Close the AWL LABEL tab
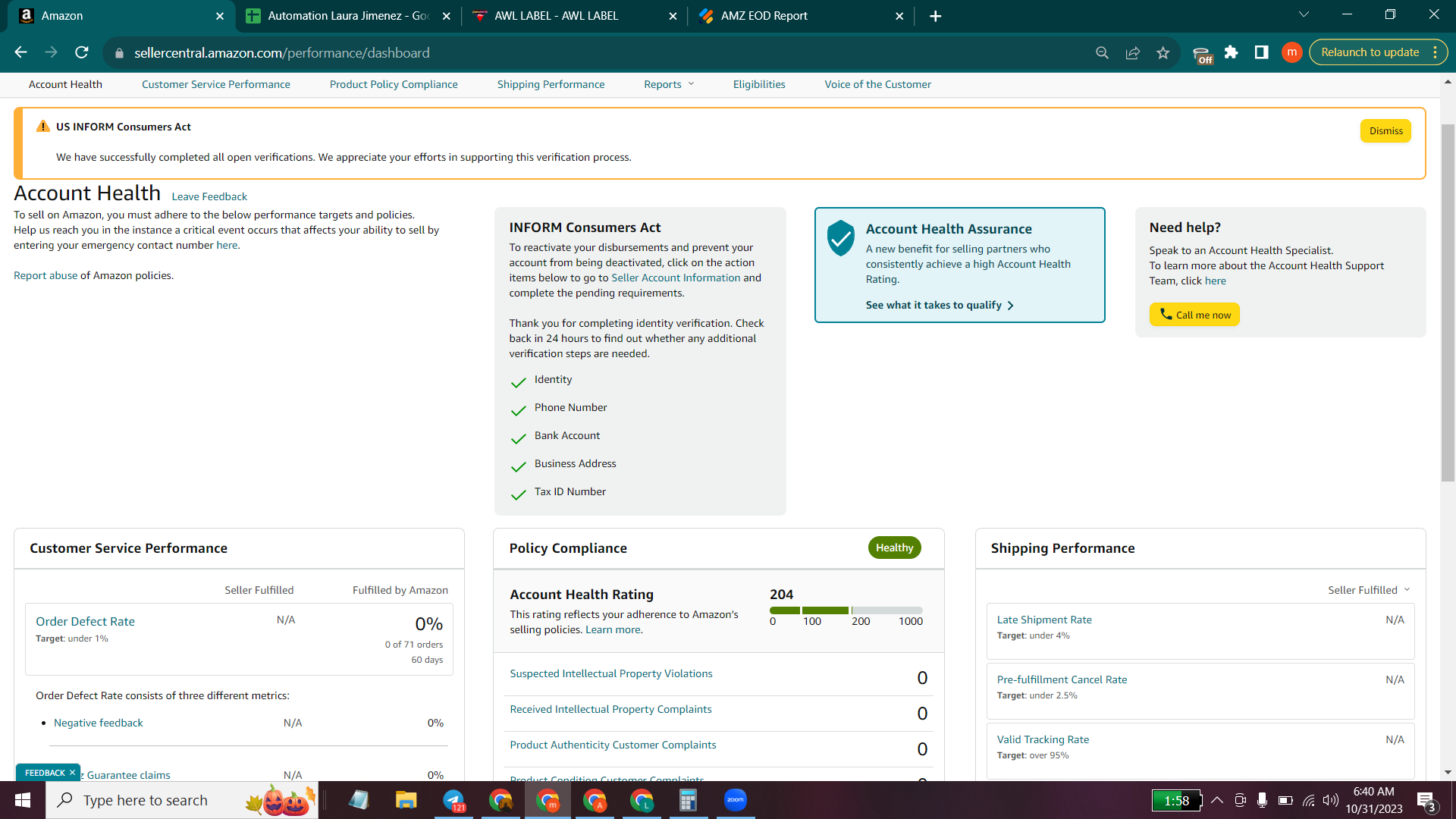The height and width of the screenshot is (819, 1456). (673, 16)
